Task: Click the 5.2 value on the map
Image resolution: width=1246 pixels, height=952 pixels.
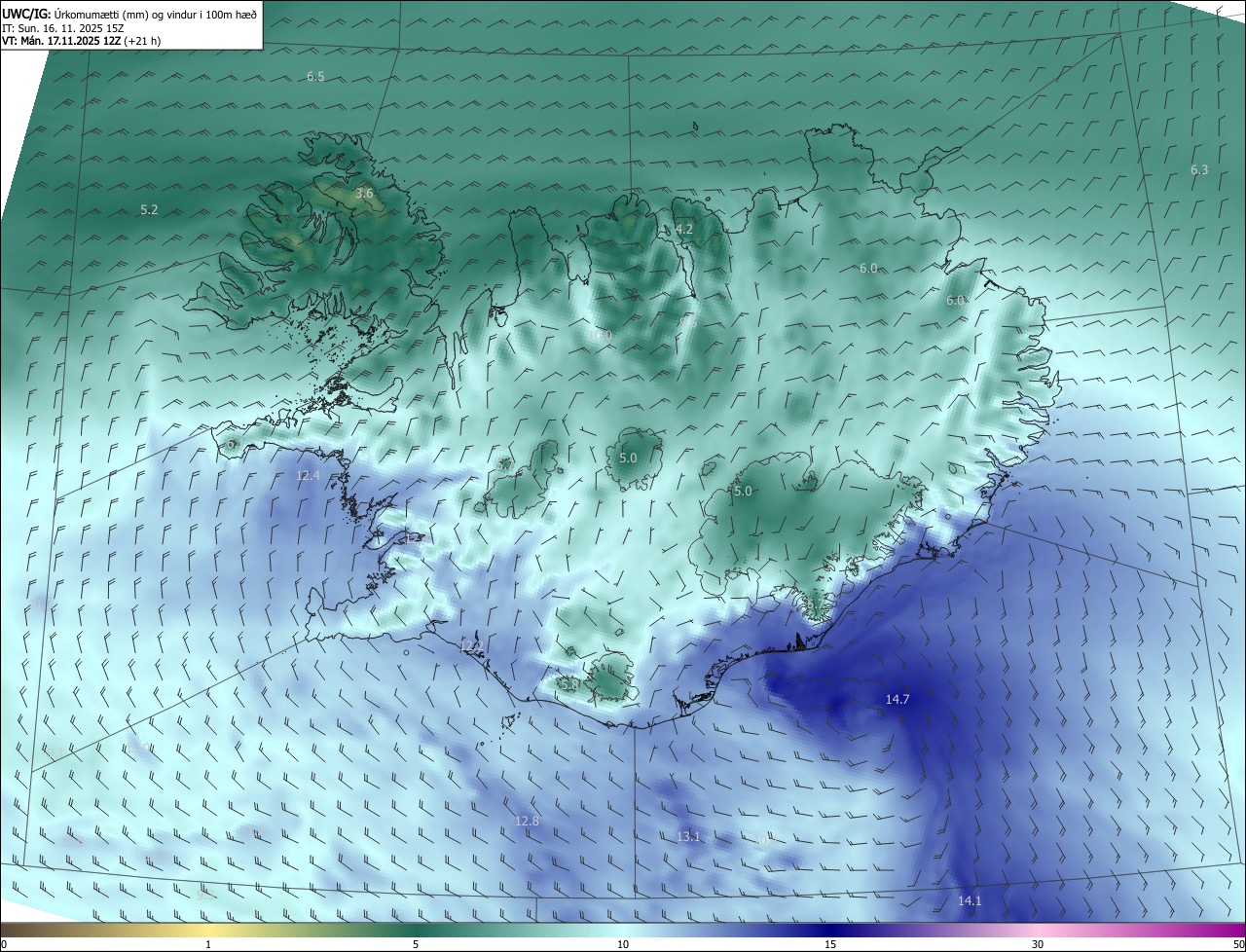Action: [x=149, y=210]
